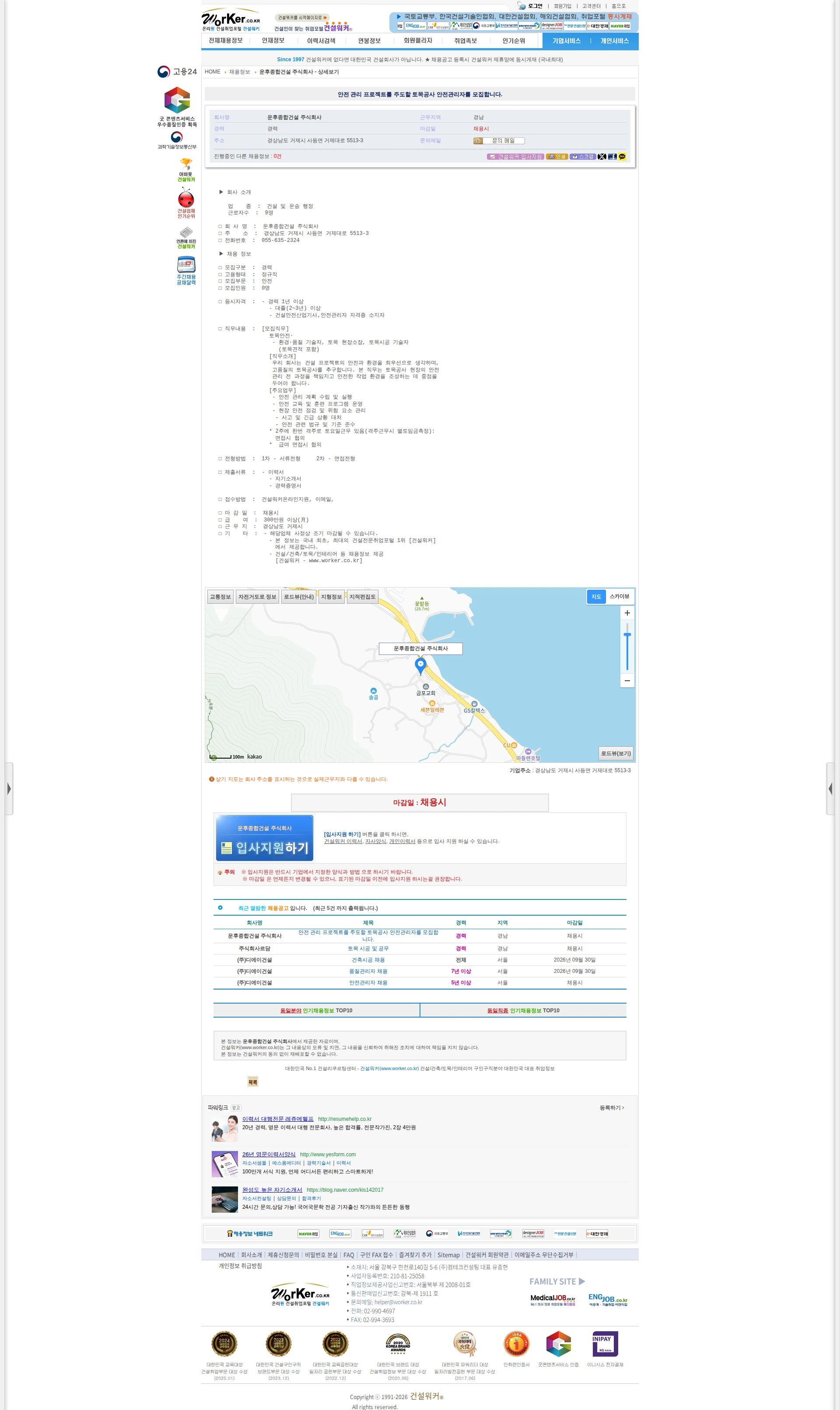Open 이력서 대행전문 레쥬메헬프 ad thumbnail
Screen dimensions: 840x1410
coord(225,1129)
